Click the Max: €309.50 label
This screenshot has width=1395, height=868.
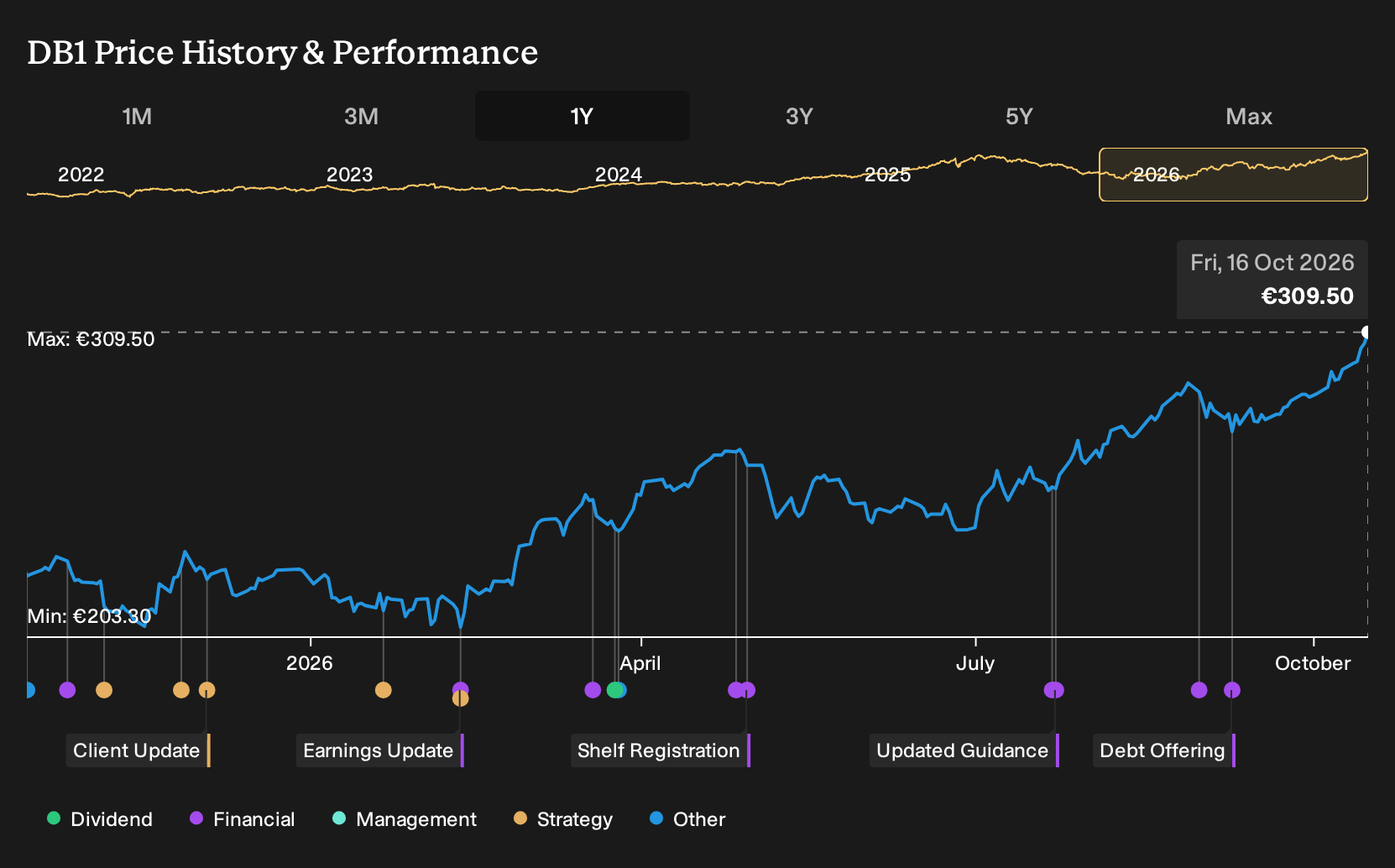pyautogui.click(x=91, y=339)
